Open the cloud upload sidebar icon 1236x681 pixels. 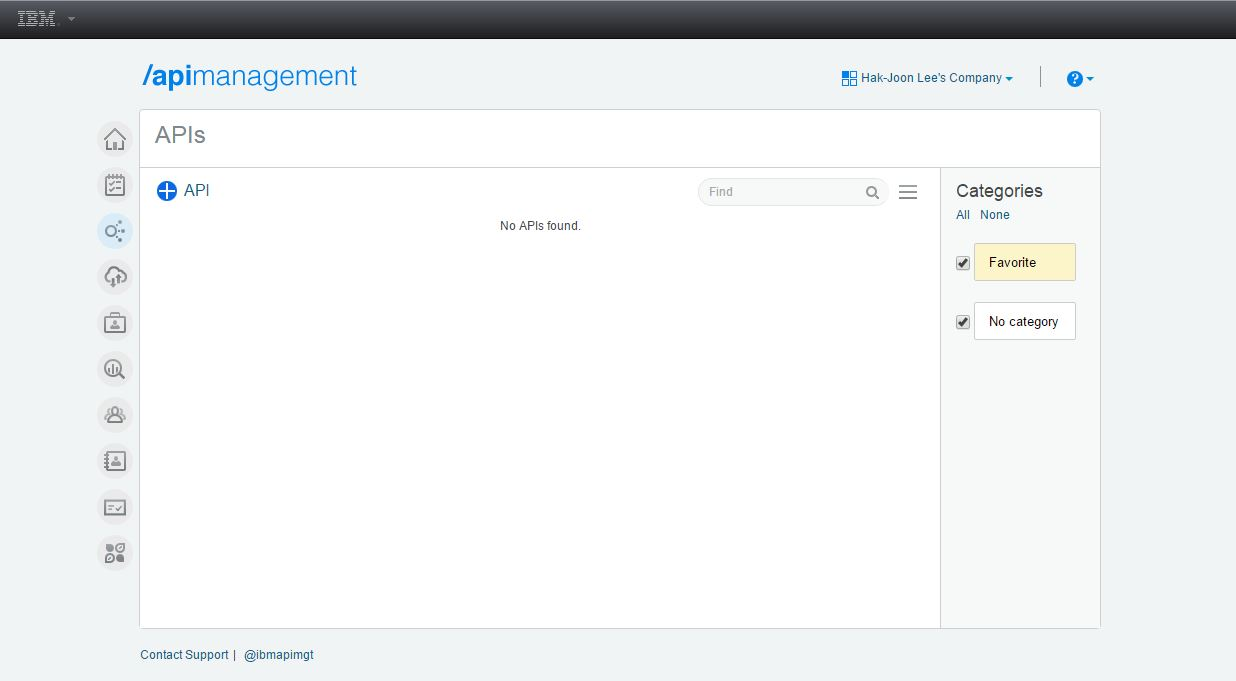(x=115, y=277)
